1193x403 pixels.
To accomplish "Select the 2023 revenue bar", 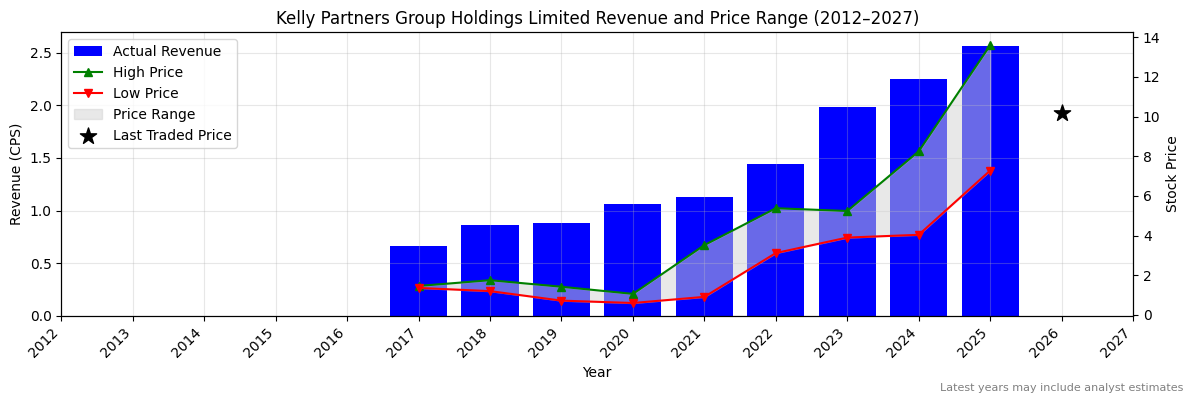I will (x=847, y=211).
